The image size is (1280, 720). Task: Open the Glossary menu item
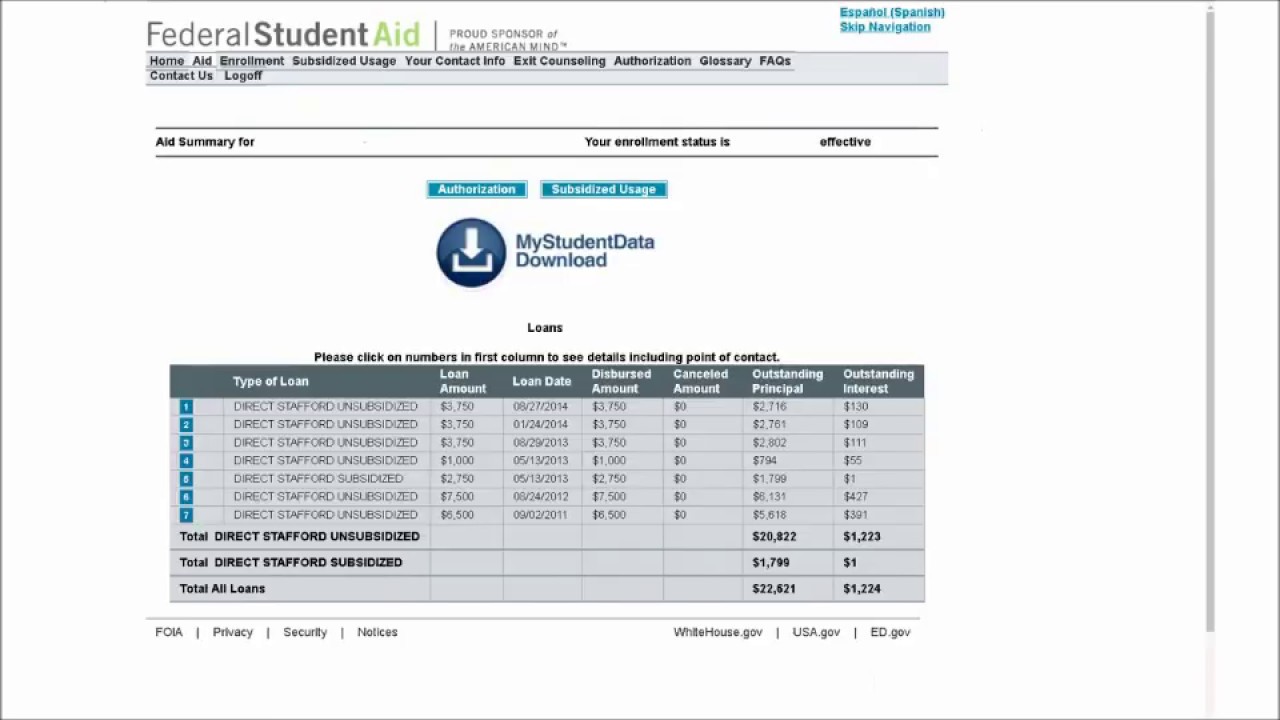pyautogui.click(x=725, y=61)
